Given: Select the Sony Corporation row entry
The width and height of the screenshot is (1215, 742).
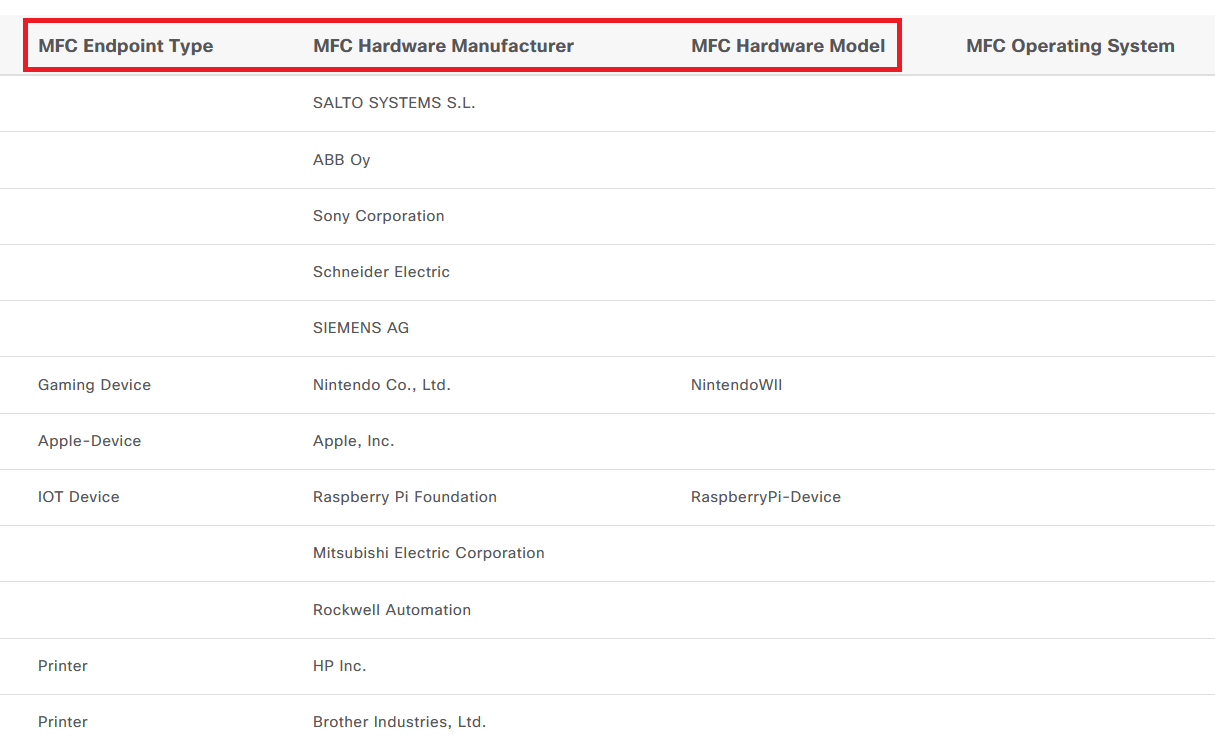Looking at the screenshot, I should 378,216.
